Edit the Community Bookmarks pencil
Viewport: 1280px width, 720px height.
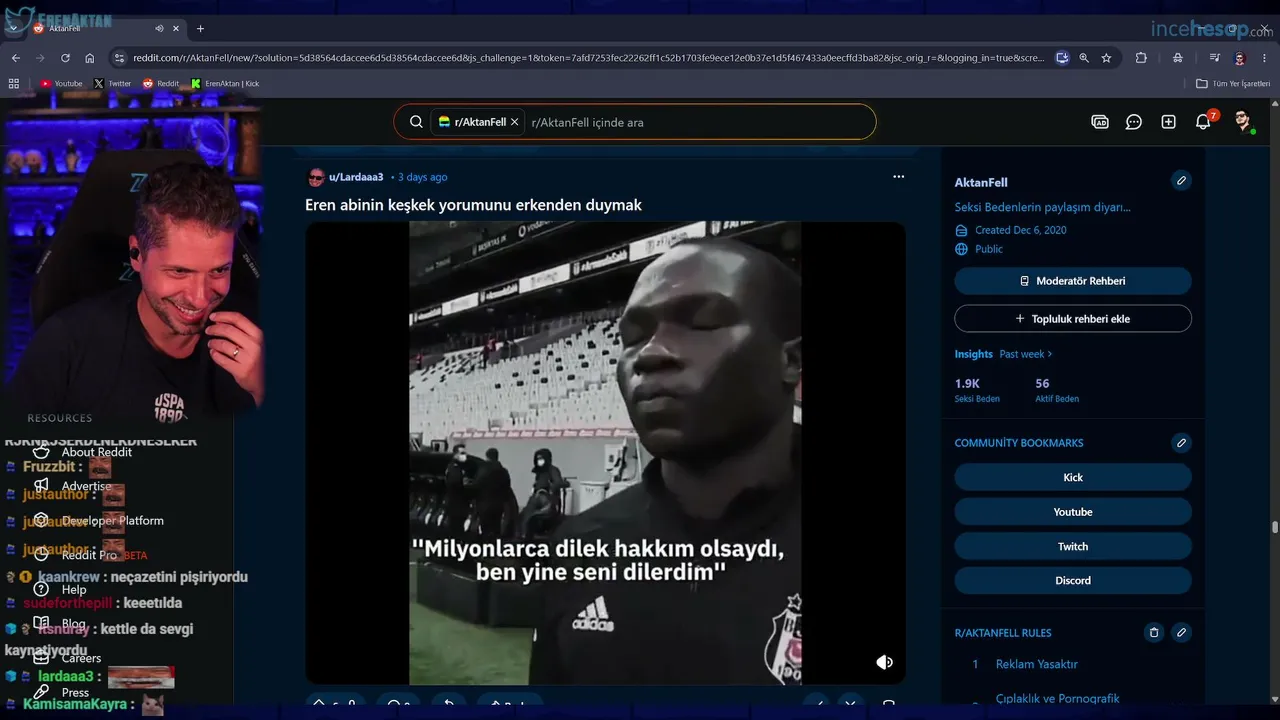tap(1181, 443)
